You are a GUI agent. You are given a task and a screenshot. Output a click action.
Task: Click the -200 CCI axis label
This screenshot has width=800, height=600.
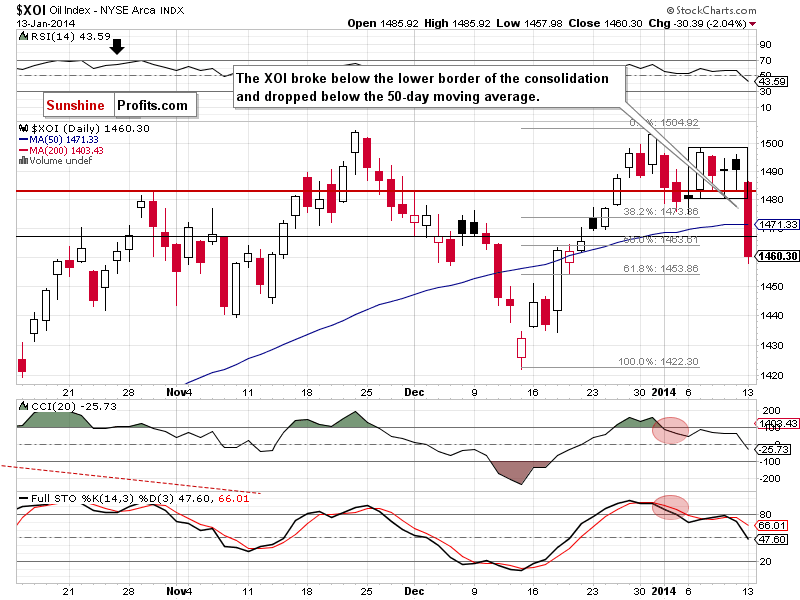tap(770, 478)
